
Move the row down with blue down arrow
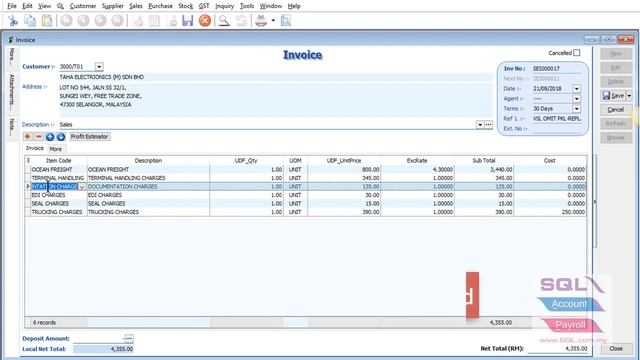[x=61, y=137]
